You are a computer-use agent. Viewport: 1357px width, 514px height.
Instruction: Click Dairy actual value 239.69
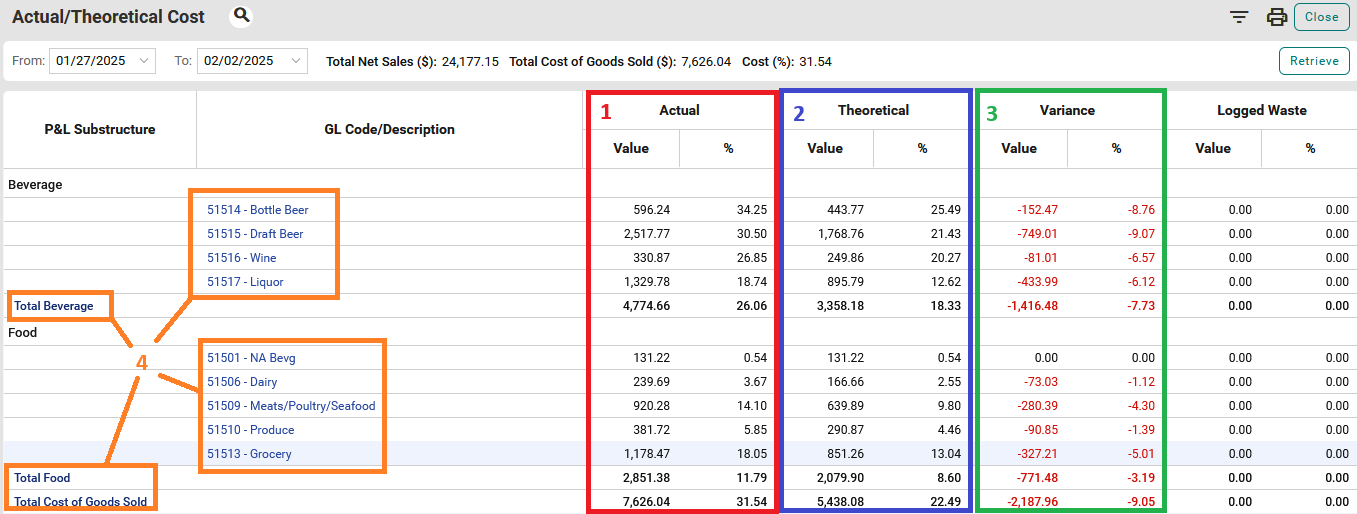[x=652, y=382]
